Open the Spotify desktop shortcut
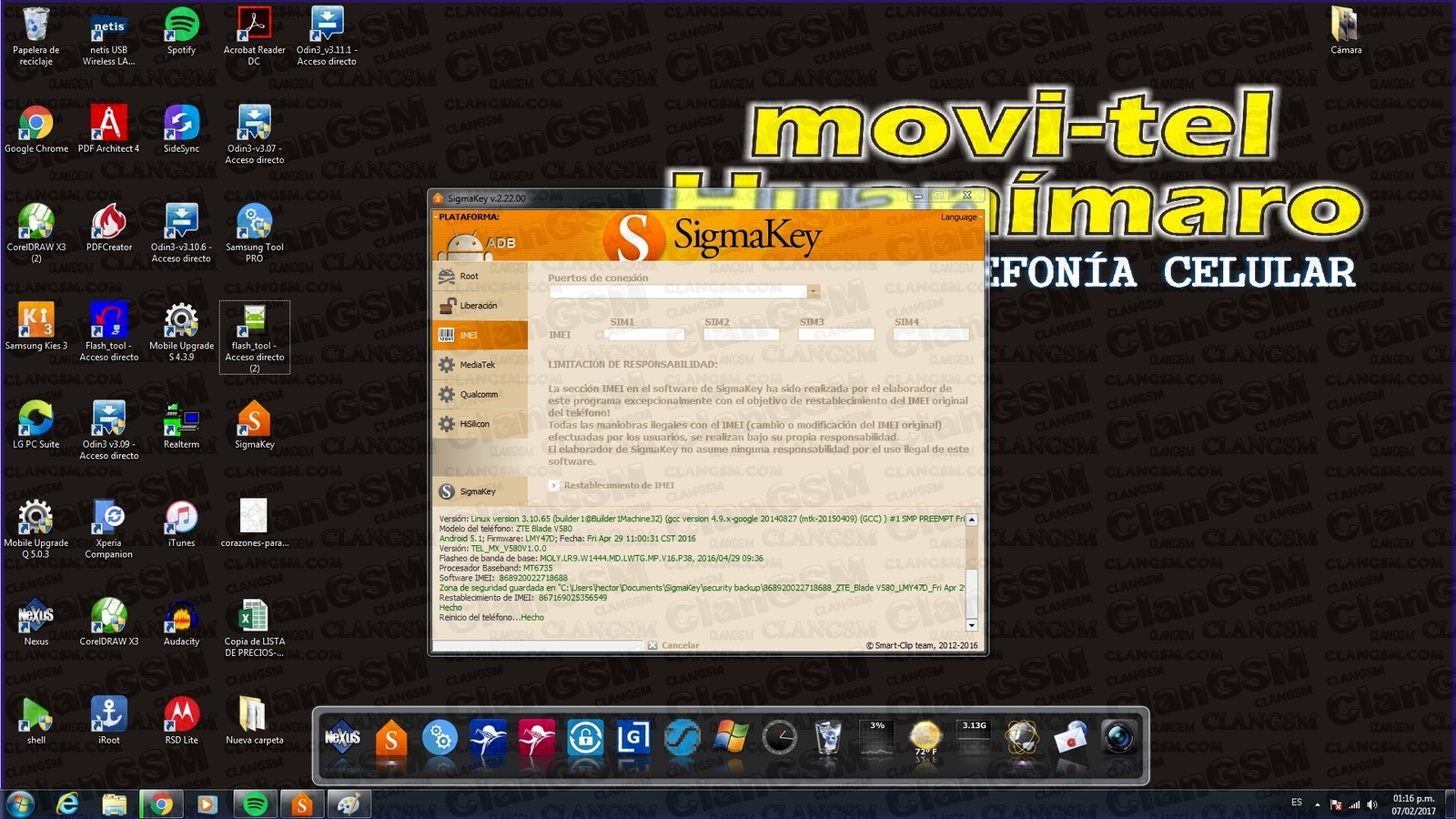Viewport: 1456px width, 819px height. pyautogui.click(x=181, y=31)
